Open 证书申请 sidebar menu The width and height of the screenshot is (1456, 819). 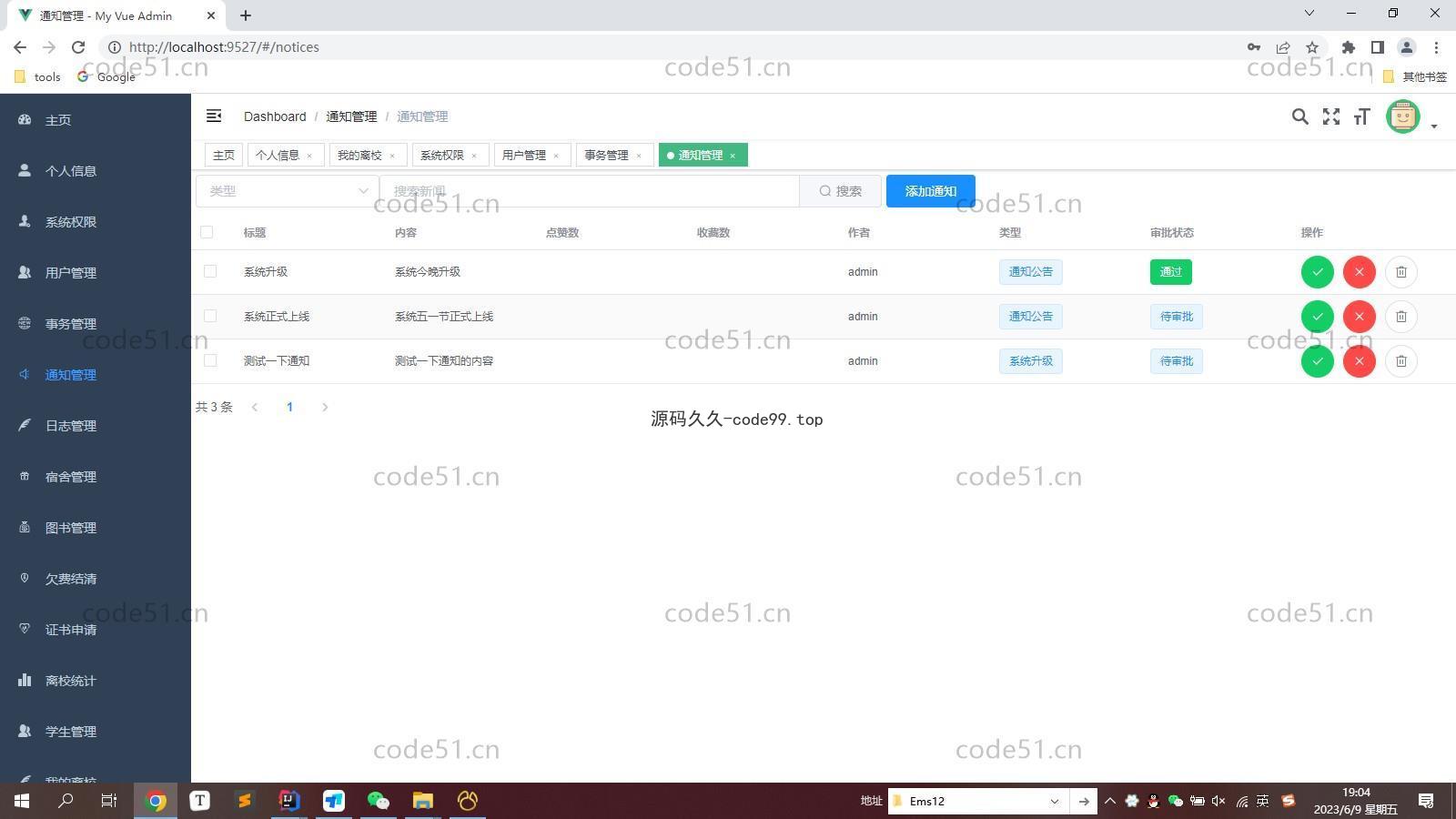[96, 630]
